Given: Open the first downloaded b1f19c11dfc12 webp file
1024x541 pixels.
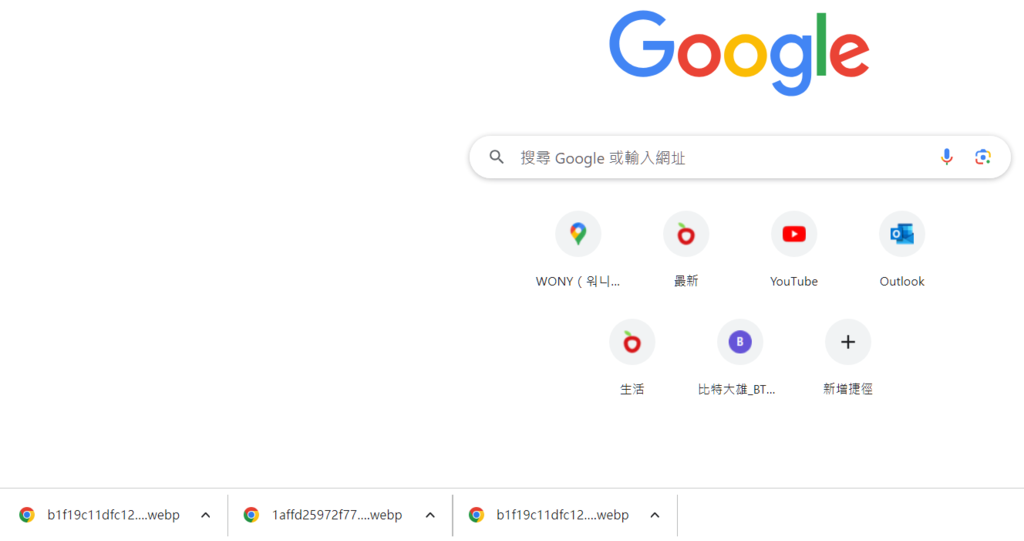Looking at the screenshot, I should pos(100,515).
